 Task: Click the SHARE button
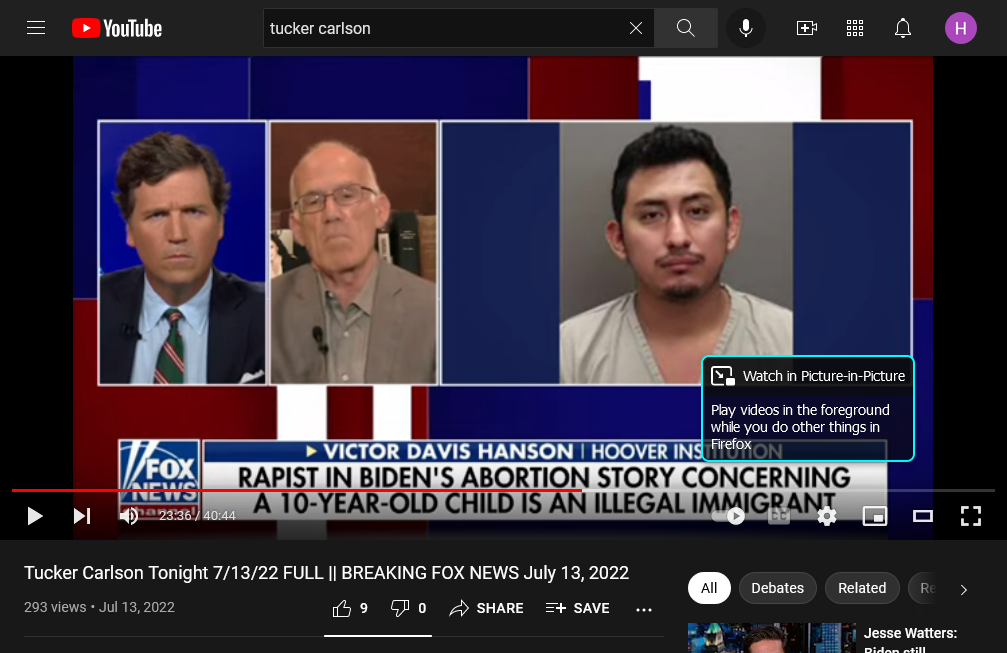pos(486,608)
